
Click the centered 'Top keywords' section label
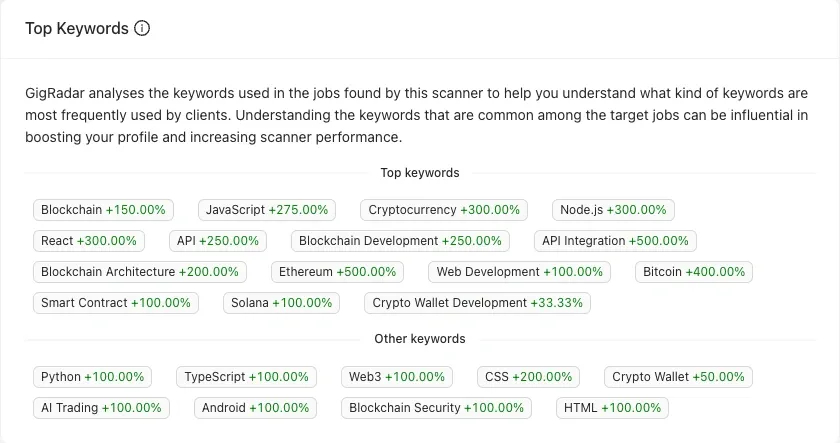pos(420,173)
